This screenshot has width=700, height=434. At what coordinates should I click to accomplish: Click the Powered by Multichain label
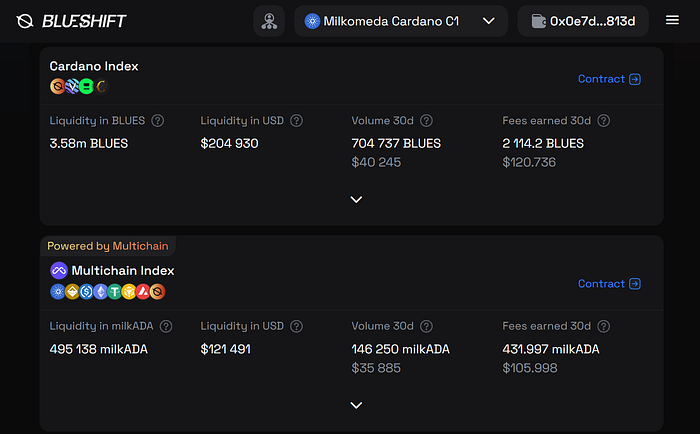(x=108, y=246)
